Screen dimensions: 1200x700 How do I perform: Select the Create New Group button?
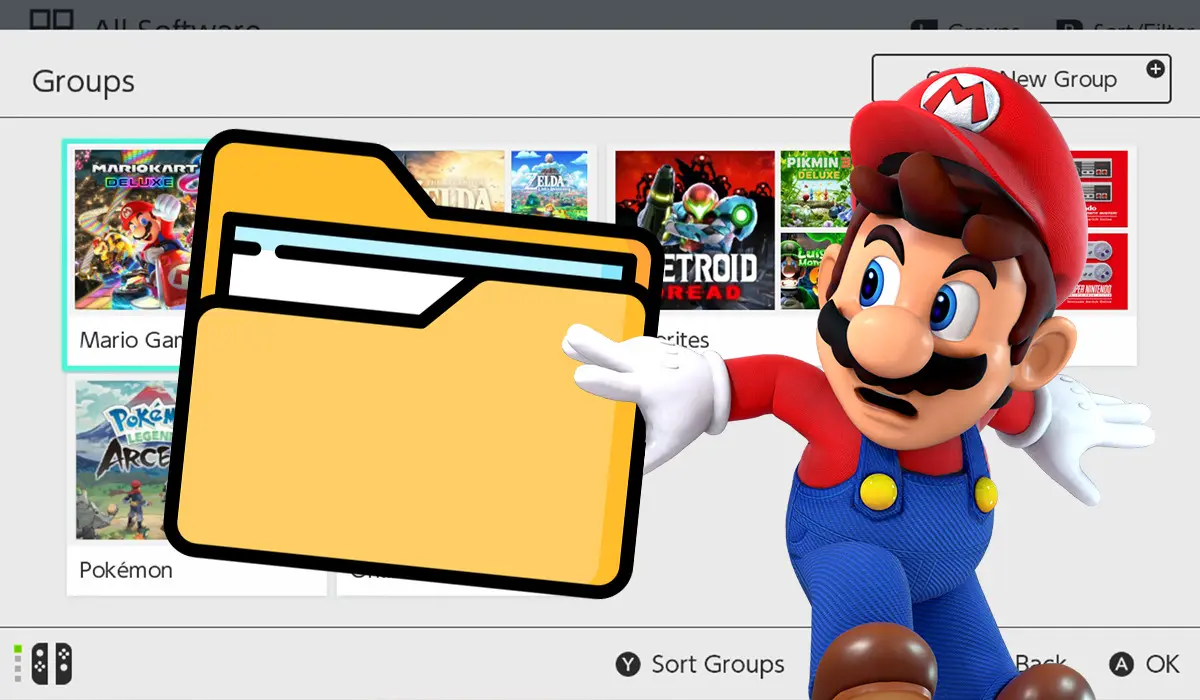(x=1021, y=79)
